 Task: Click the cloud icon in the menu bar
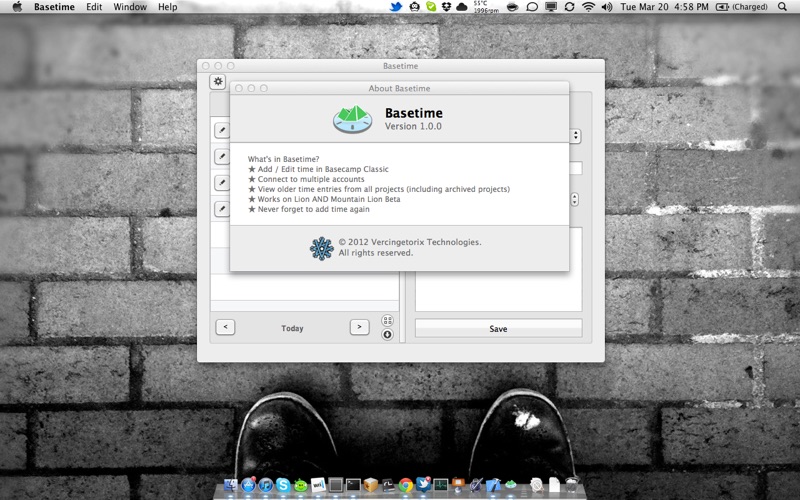click(x=462, y=7)
